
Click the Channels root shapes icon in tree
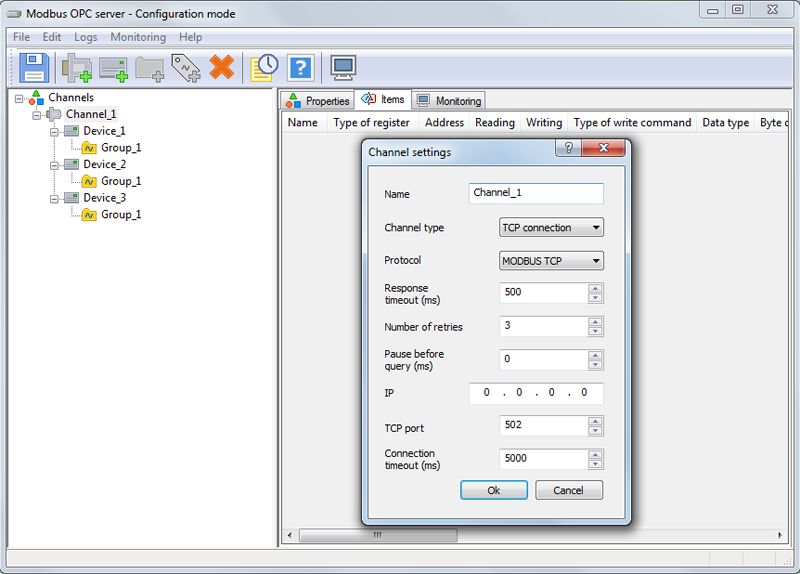tap(36, 97)
